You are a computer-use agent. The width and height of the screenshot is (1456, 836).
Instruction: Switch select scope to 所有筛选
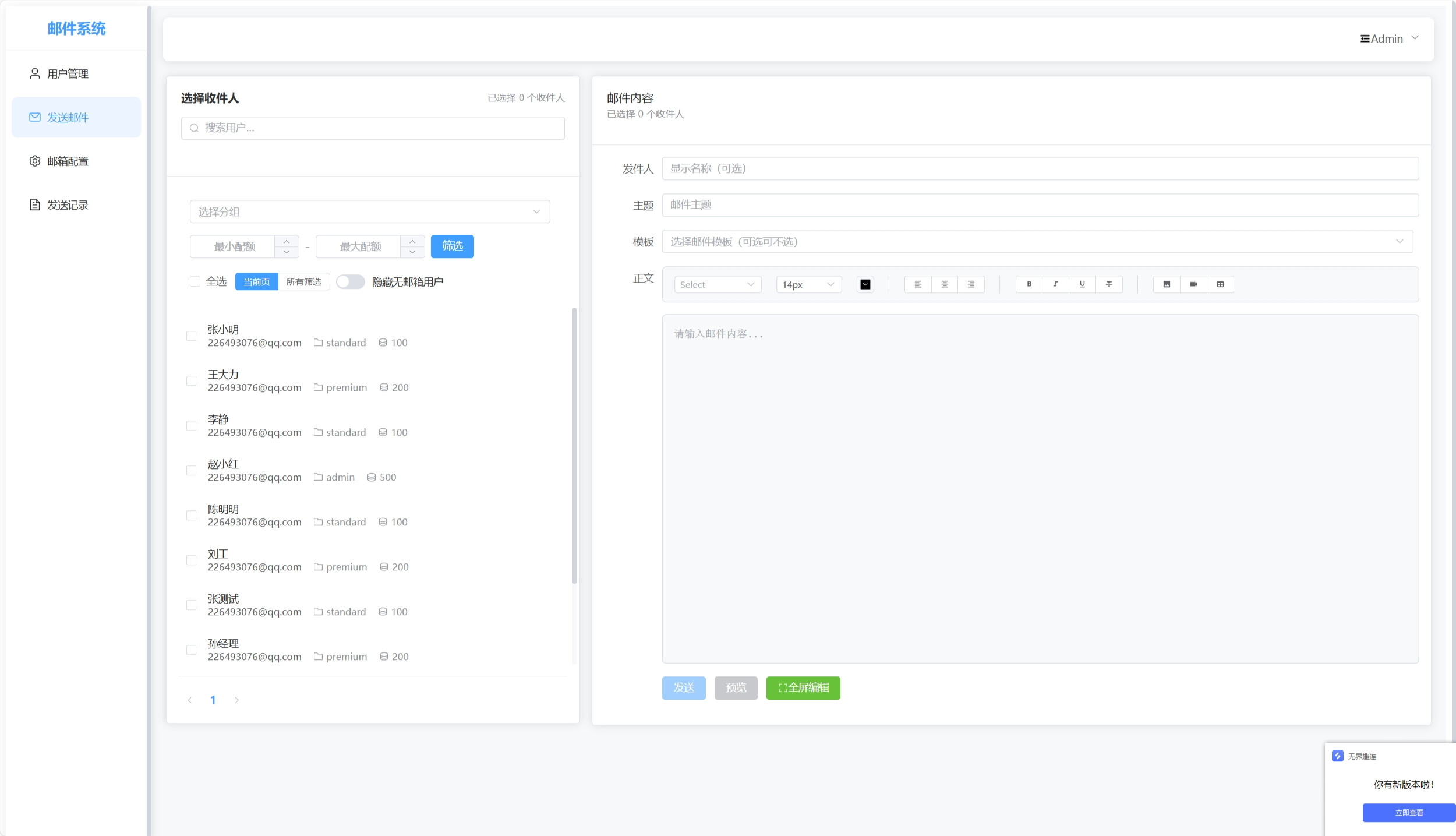(x=304, y=281)
